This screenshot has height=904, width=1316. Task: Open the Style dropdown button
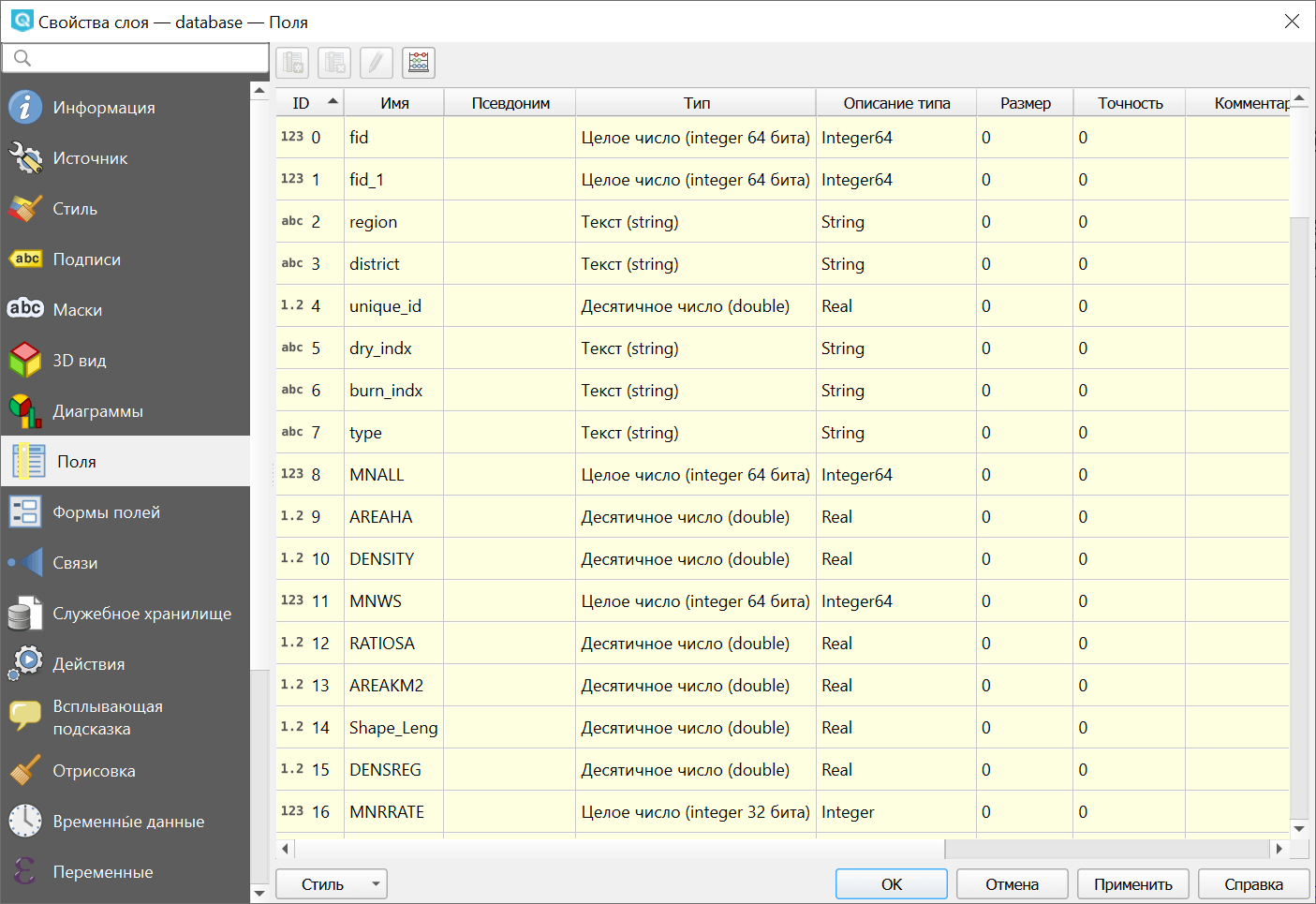click(x=331, y=884)
